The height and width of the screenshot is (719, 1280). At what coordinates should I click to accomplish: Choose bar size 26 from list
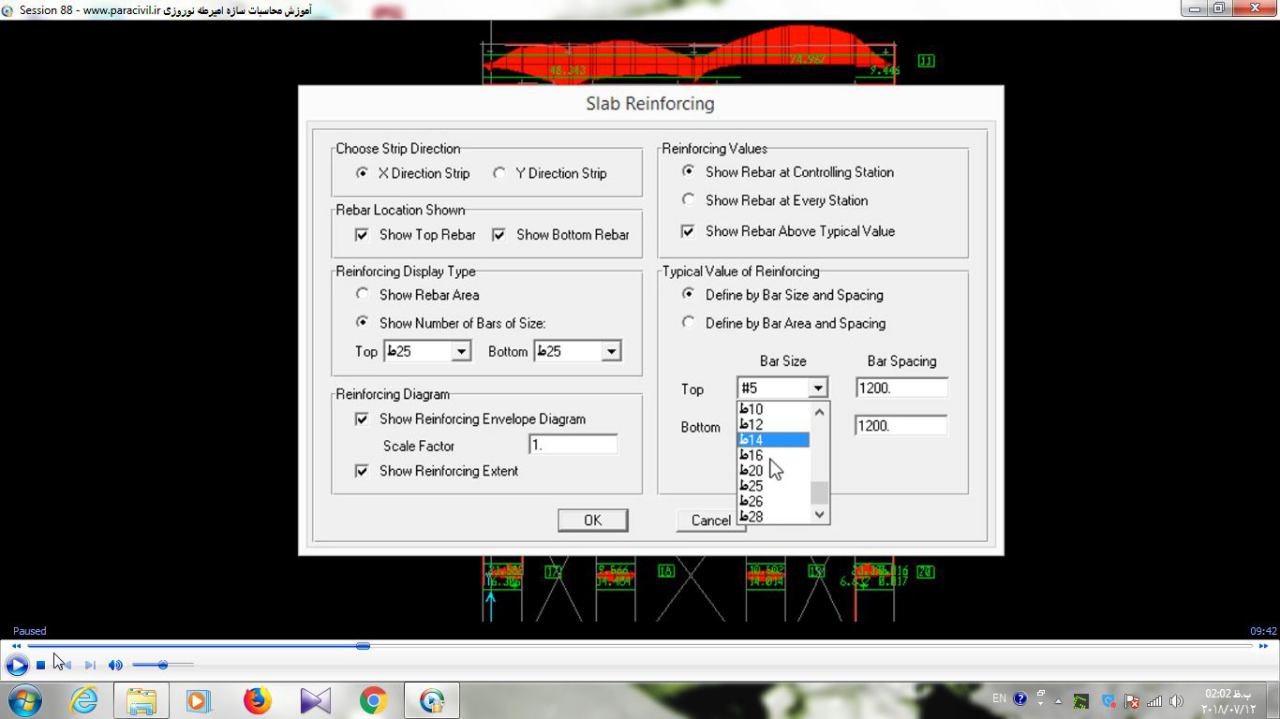click(773, 501)
